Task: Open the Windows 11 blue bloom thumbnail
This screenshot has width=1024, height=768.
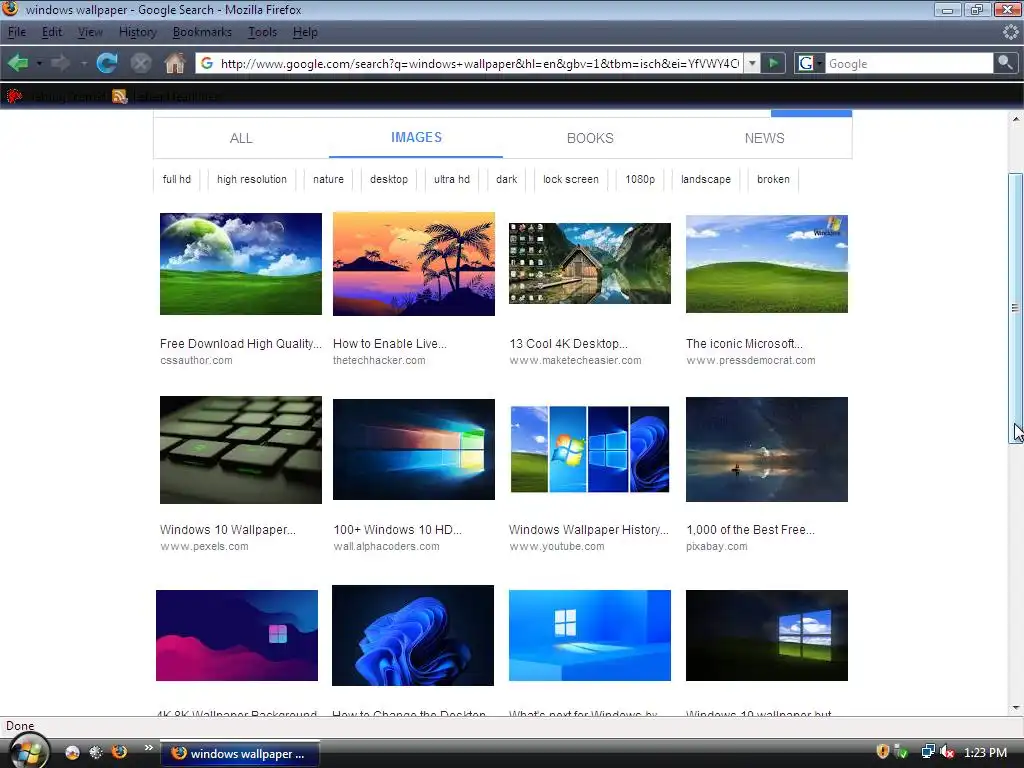Action: tap(413, 635)
